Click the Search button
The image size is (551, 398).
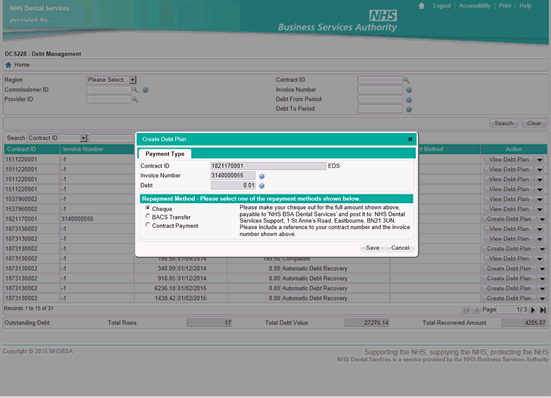pos(504,123)
